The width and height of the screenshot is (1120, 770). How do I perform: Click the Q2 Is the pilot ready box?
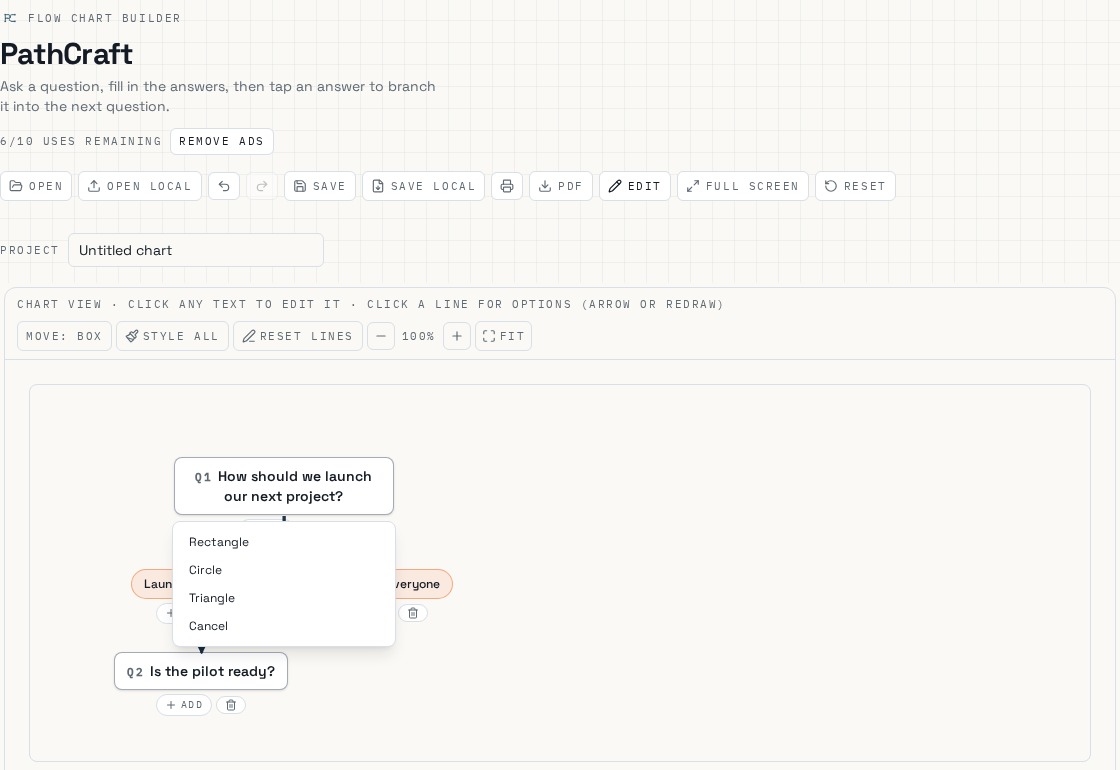[x=201, y=671]
